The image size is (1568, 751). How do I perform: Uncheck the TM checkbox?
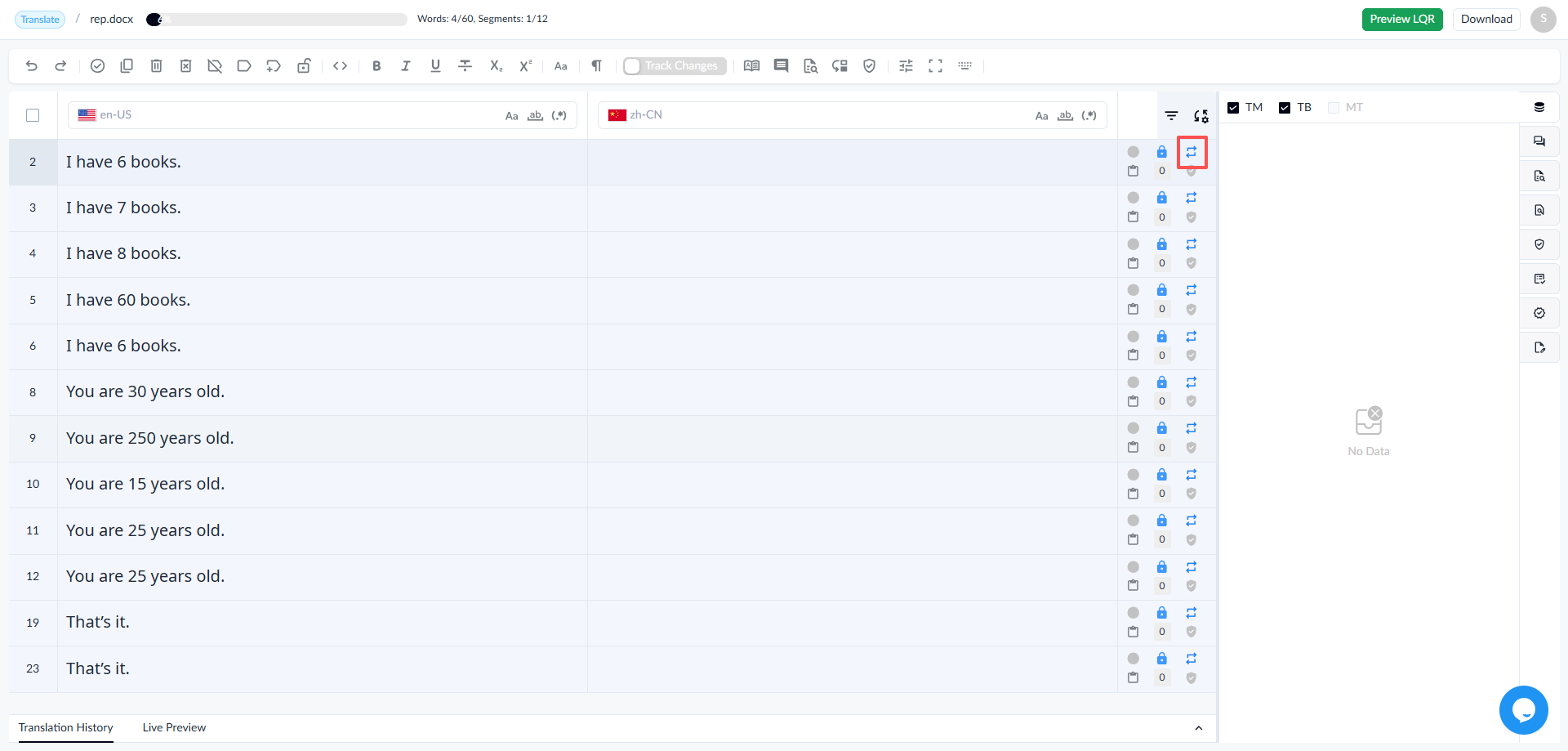click(x=1233, y=108)
